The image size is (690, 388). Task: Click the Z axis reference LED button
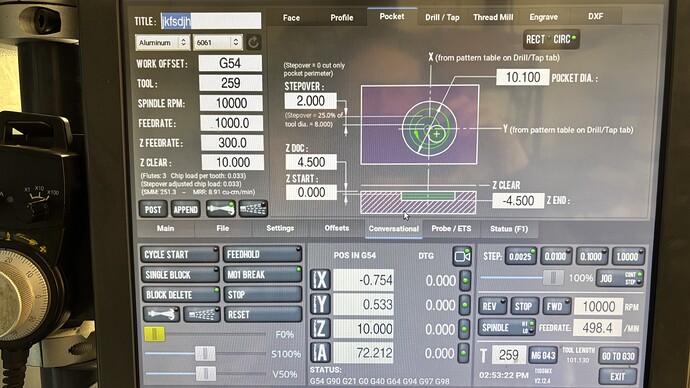pos(465,329)
